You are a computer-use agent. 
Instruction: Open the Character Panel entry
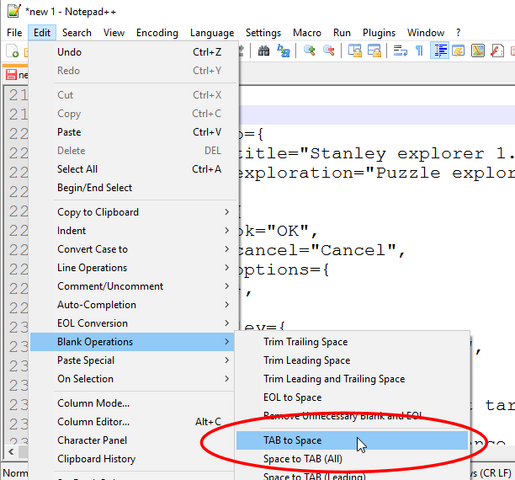(x=133, y=440)
